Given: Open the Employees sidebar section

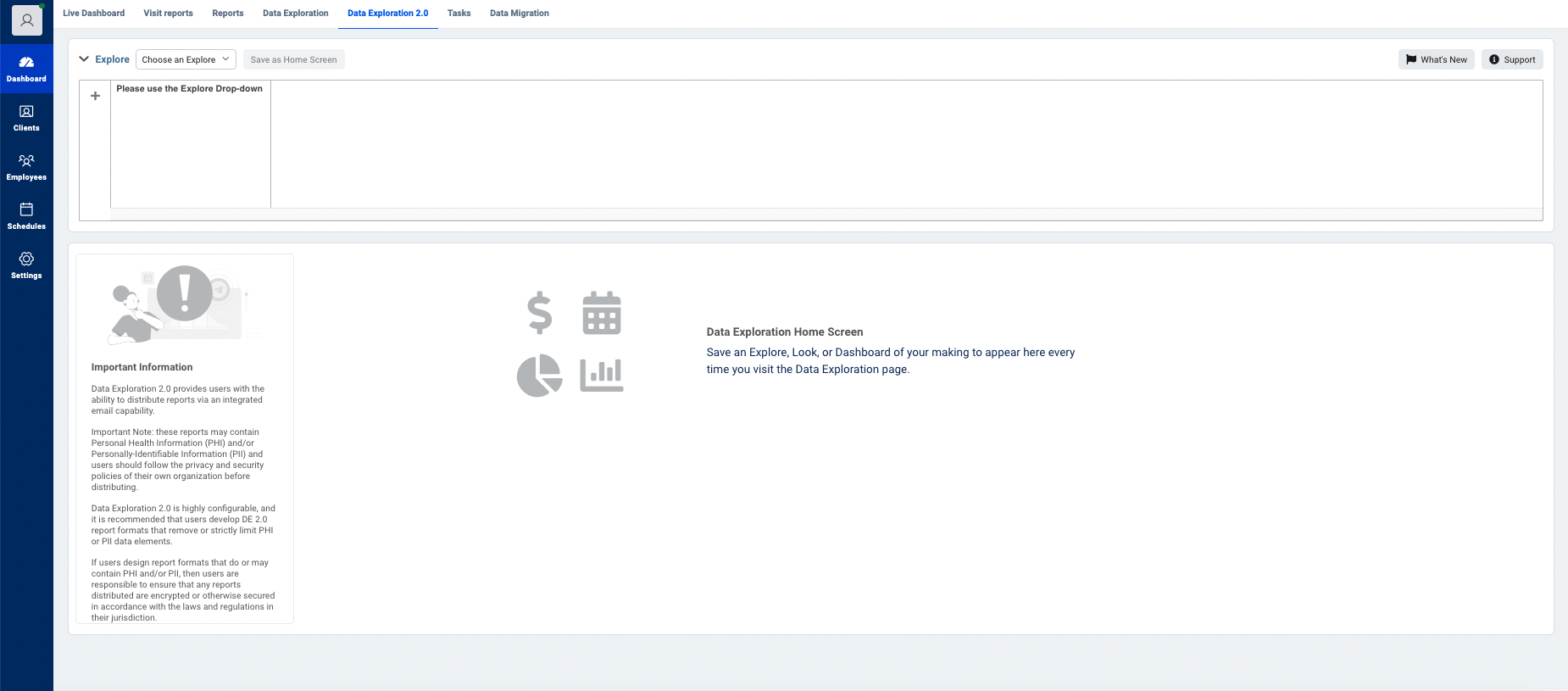Looking at the screenshot, I should [x=26, y=167].
